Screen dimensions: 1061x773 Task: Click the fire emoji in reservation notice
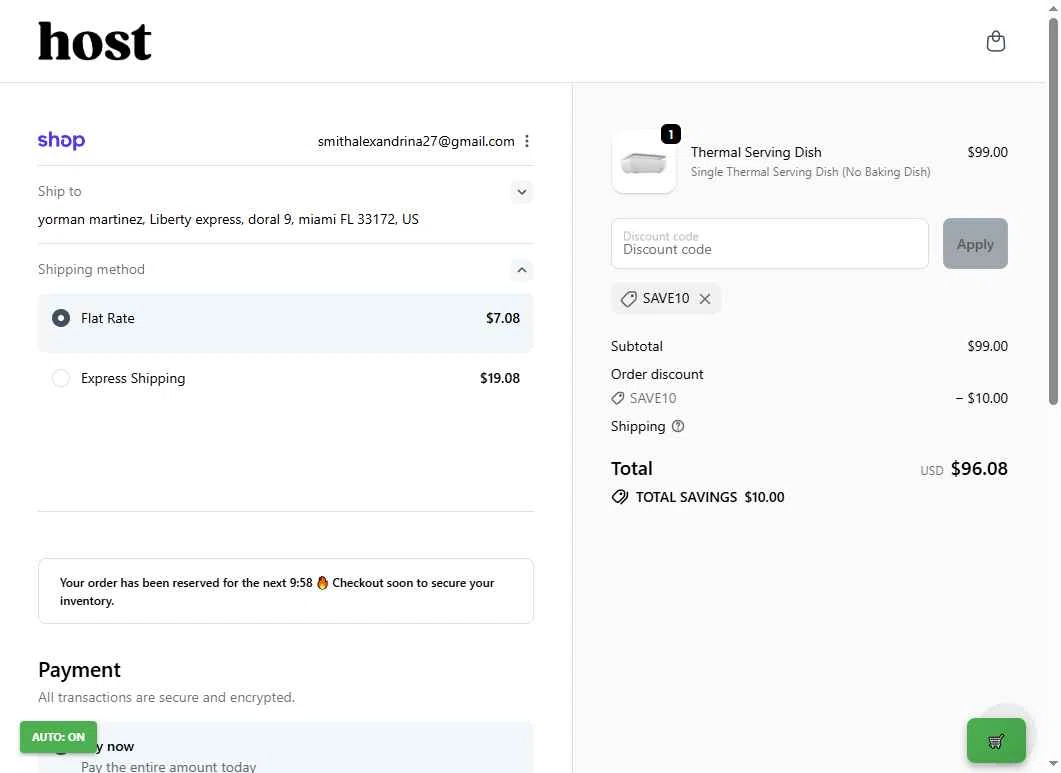click(322, 583)
